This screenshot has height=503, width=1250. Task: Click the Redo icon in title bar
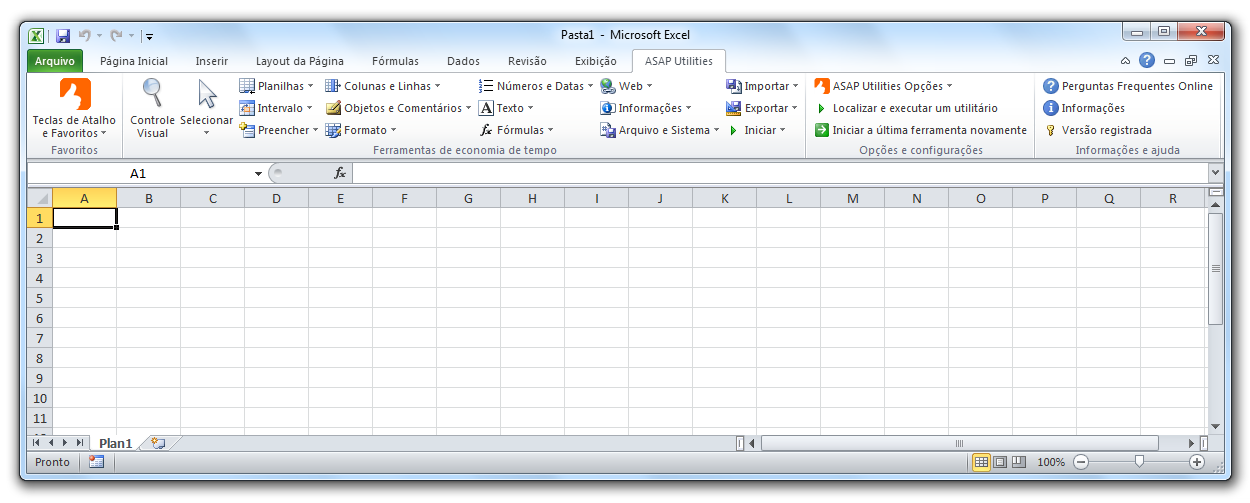(x=117, y=36)
